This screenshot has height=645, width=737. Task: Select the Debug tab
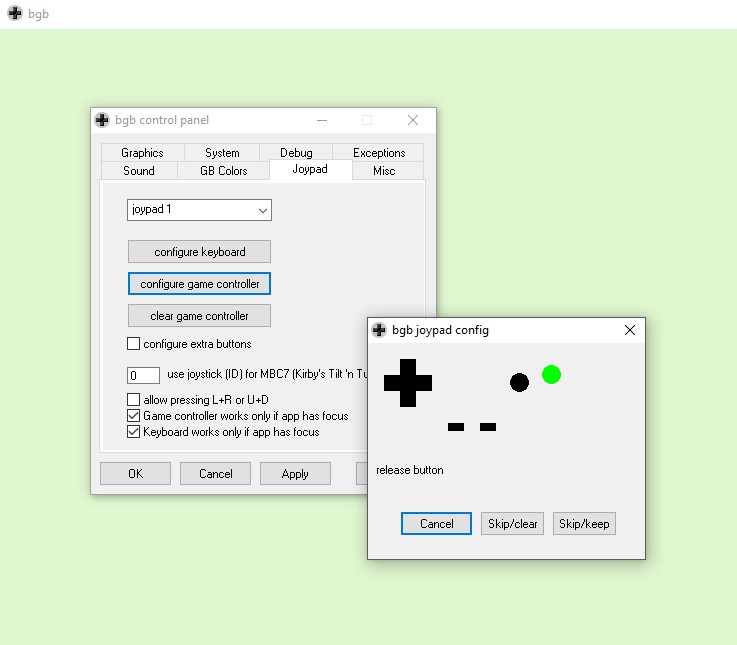(296, 153)
